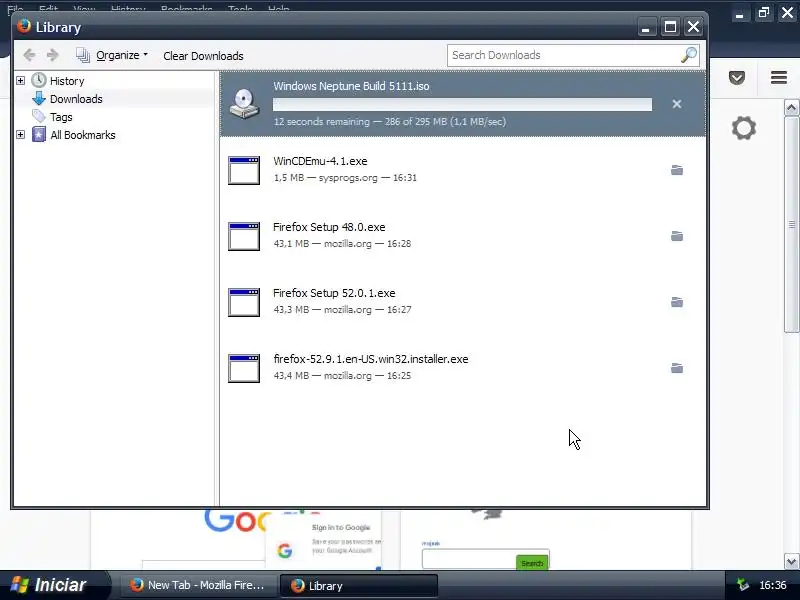The image size is (800, 600).
Task: Select Tags in the sidebar
Action: pyautogui.click(x=61, y=117)
